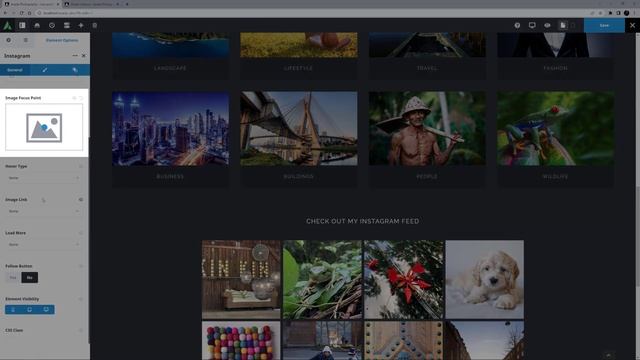The image size is (640, 360).
Task: Open the browser profile avatar
Action: tap(627, 13)
